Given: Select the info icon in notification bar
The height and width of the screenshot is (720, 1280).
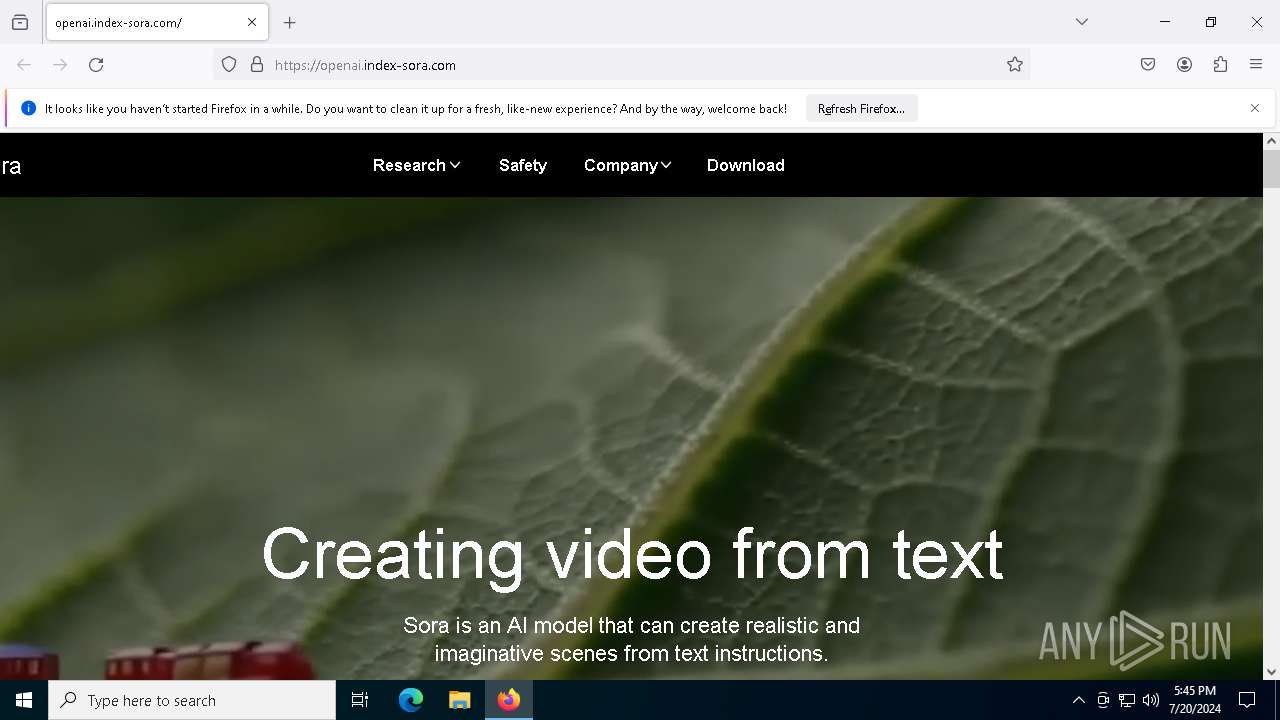Looking at the screenshot, I should tap(28, 108).
